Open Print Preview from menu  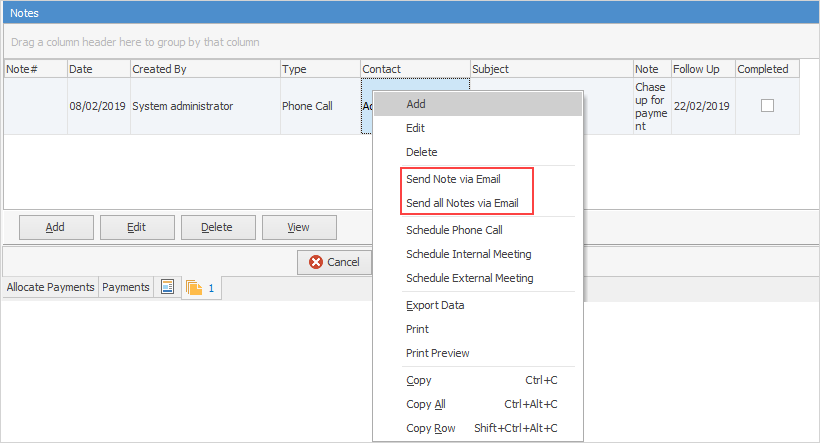click(x=478, y=354)
